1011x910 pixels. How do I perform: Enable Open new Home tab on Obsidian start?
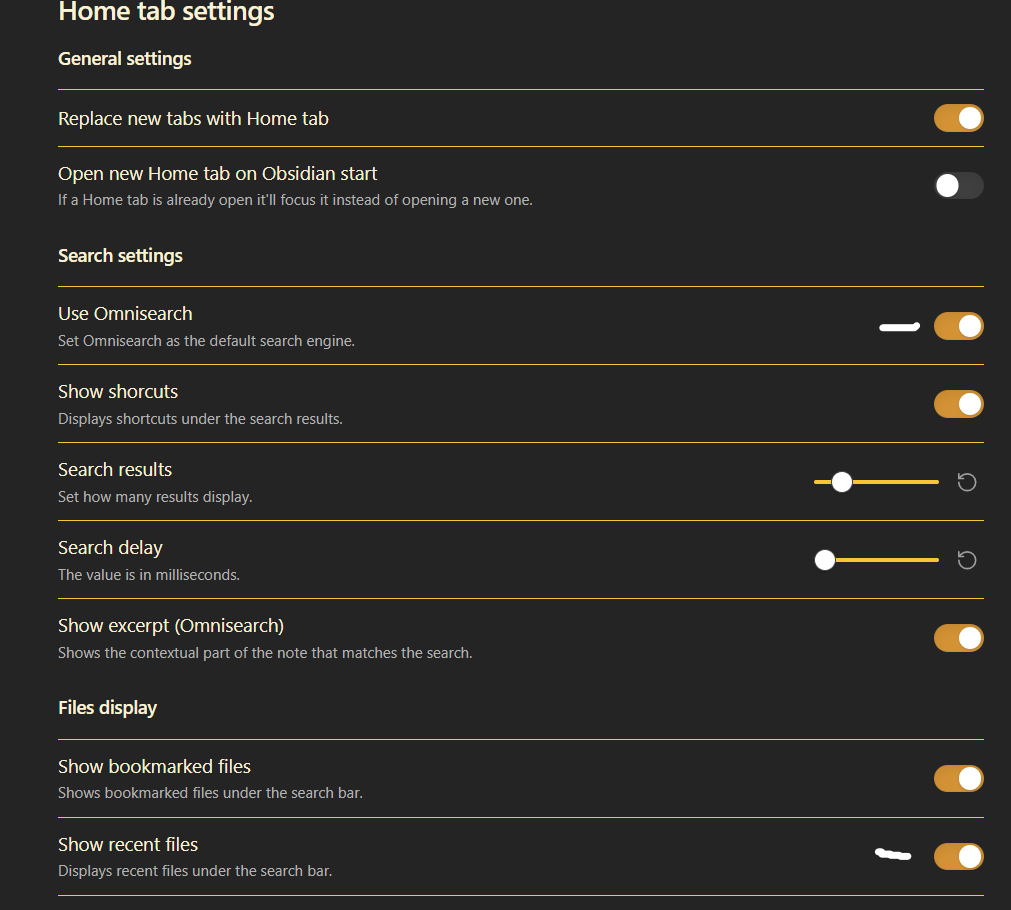[x=958, y=186]
